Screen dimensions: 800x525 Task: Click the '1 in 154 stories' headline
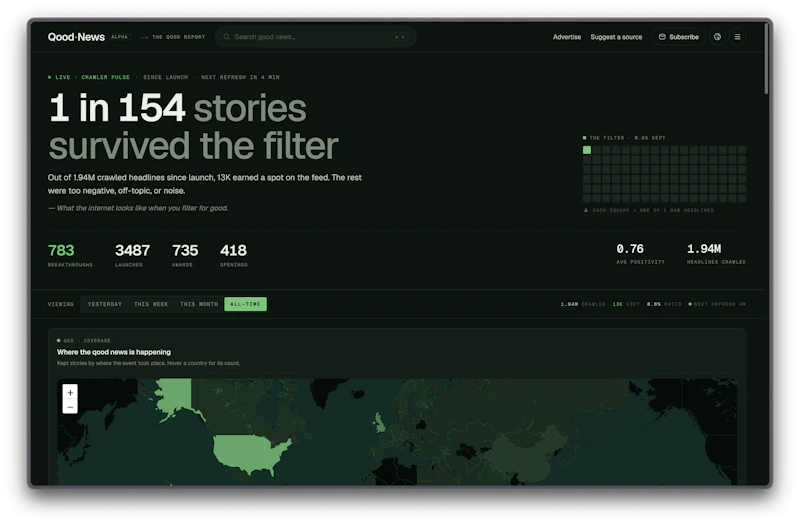coord(178,108)
